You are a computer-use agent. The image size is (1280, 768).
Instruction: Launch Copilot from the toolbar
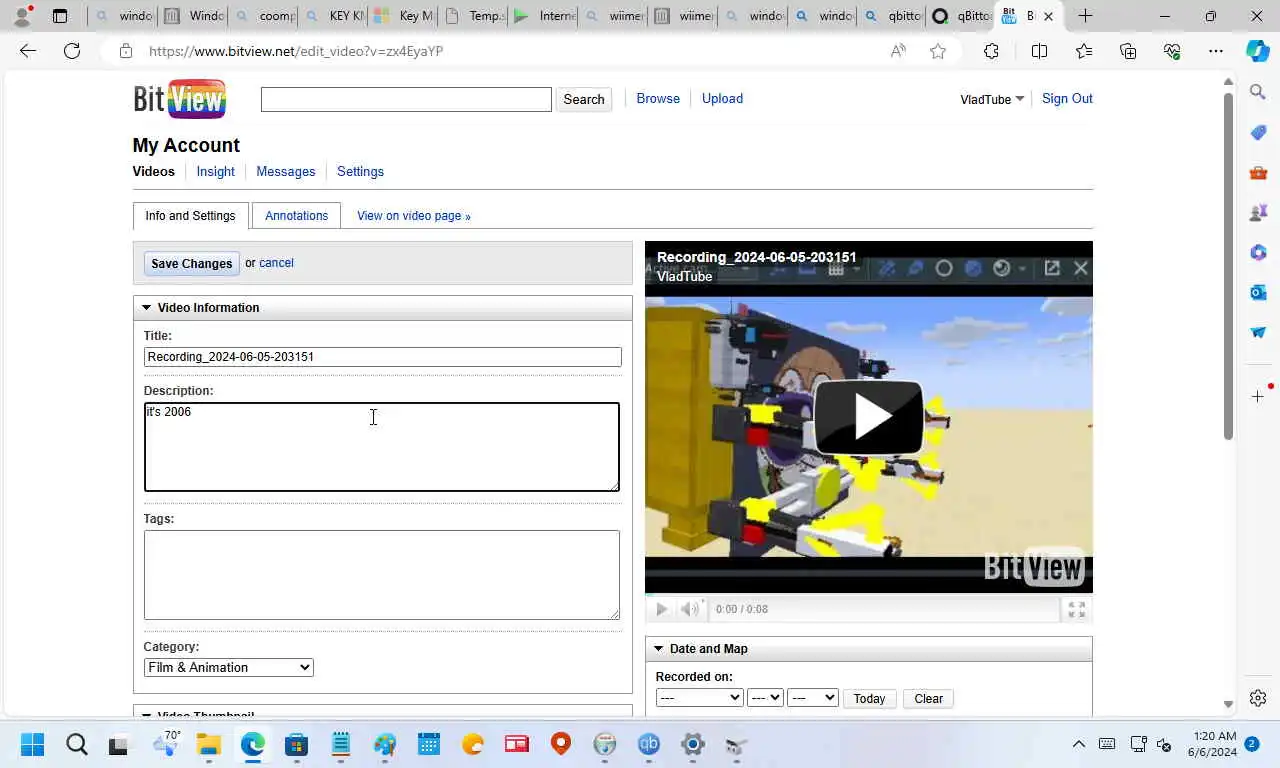coord(1258,51)
